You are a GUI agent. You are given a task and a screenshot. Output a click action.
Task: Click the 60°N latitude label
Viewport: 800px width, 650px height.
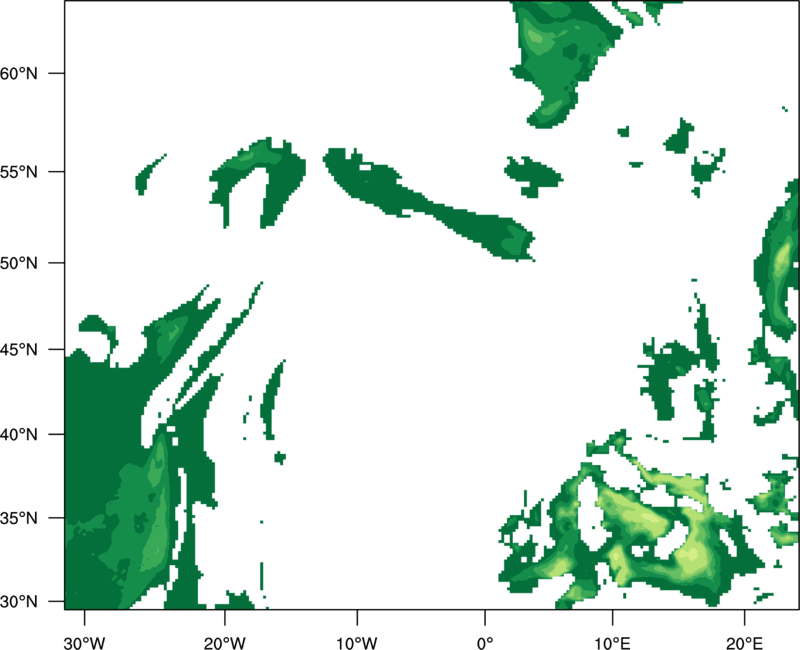pyautogui.click(x=18, y=73)
